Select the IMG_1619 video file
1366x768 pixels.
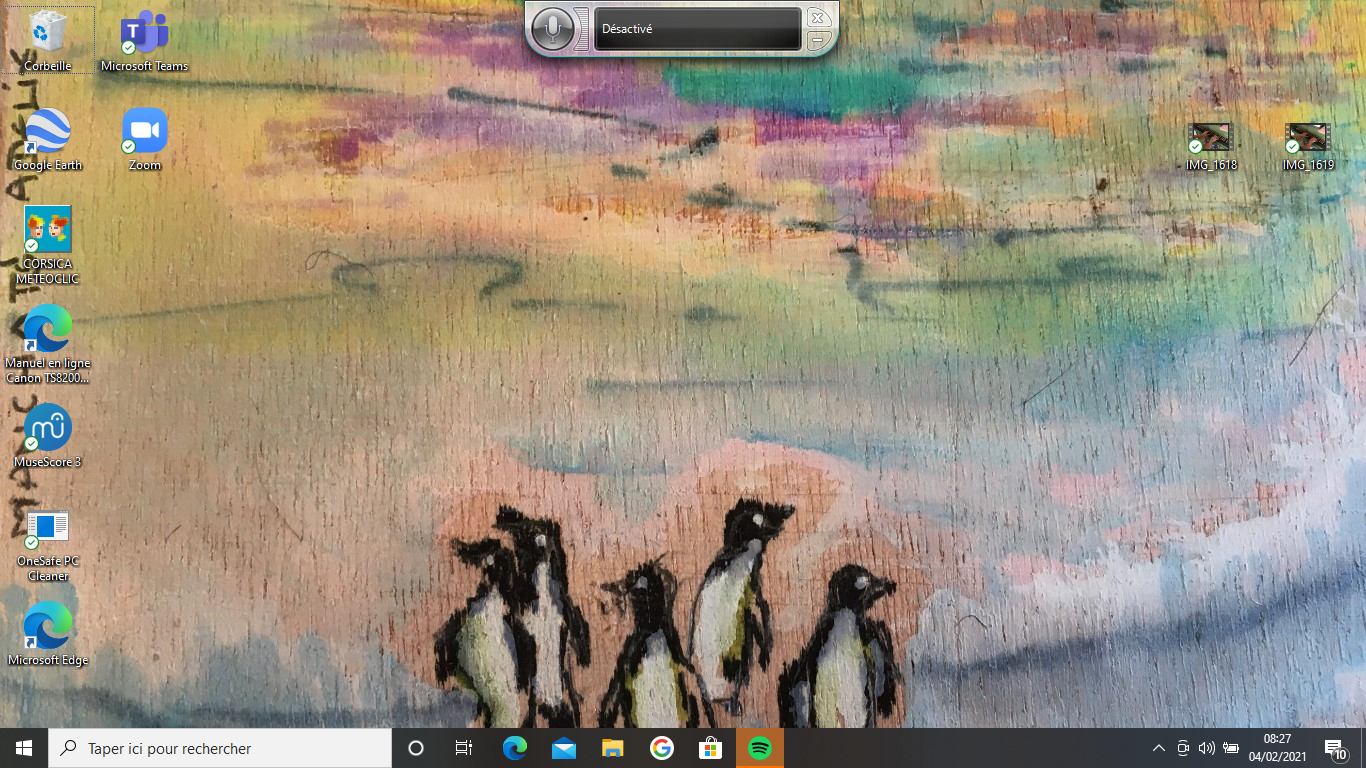(1308, 147)
